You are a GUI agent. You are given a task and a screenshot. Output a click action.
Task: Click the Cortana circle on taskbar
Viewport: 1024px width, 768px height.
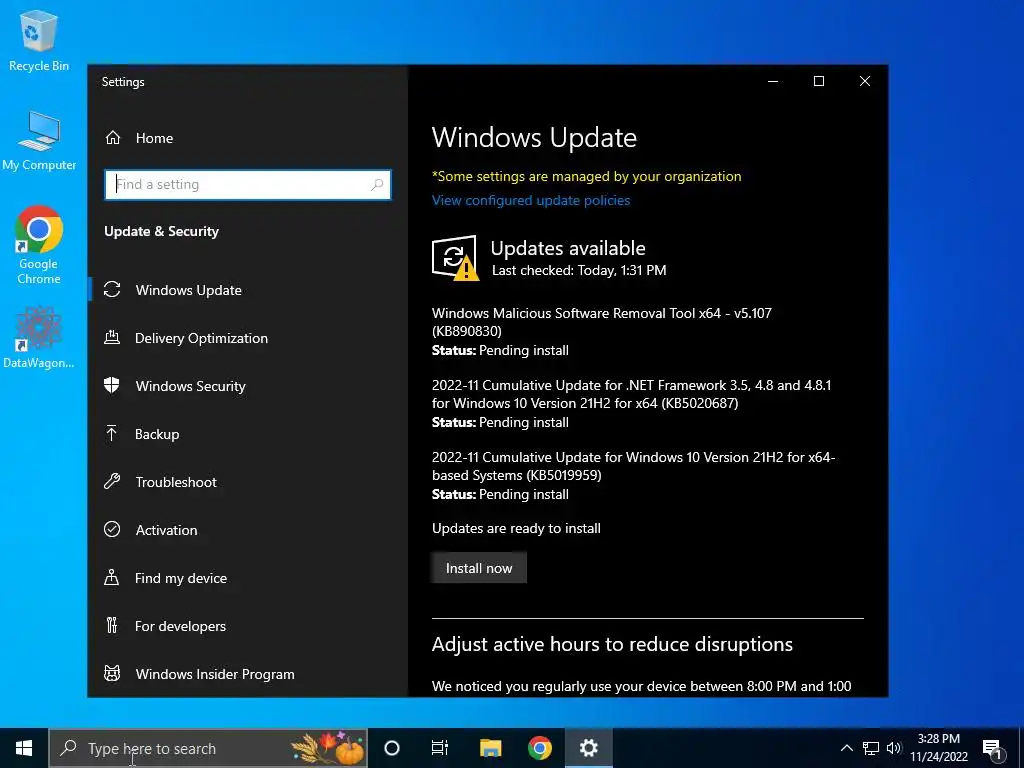click(392, 748)
